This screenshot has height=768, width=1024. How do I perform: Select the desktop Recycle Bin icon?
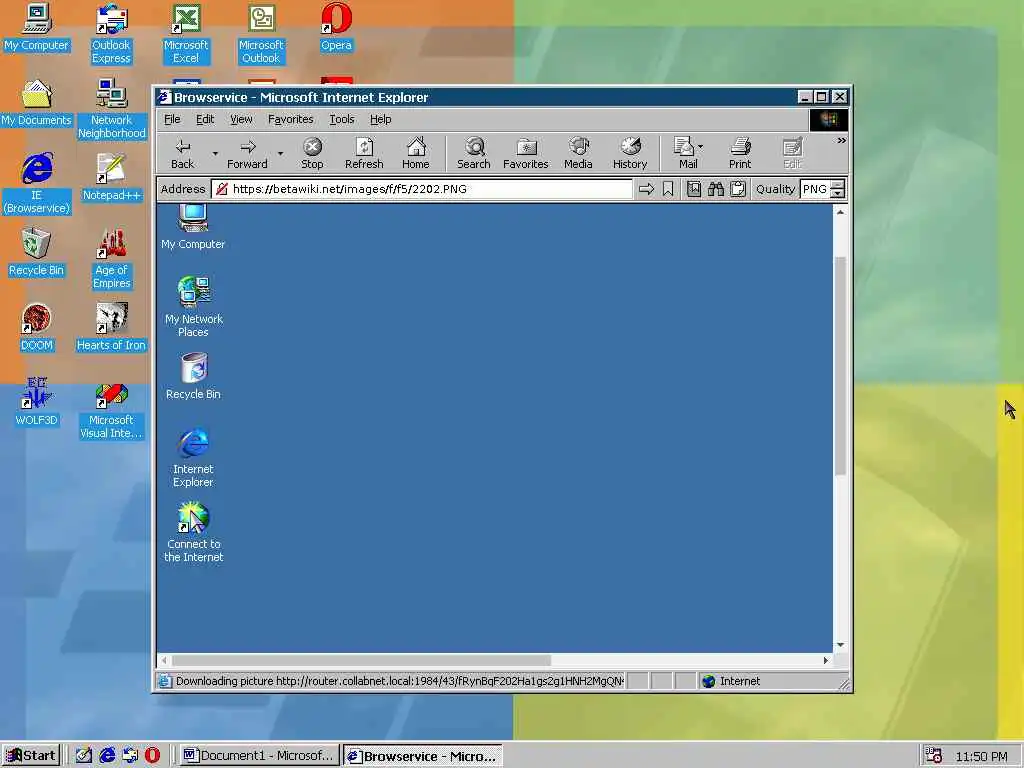37,253
